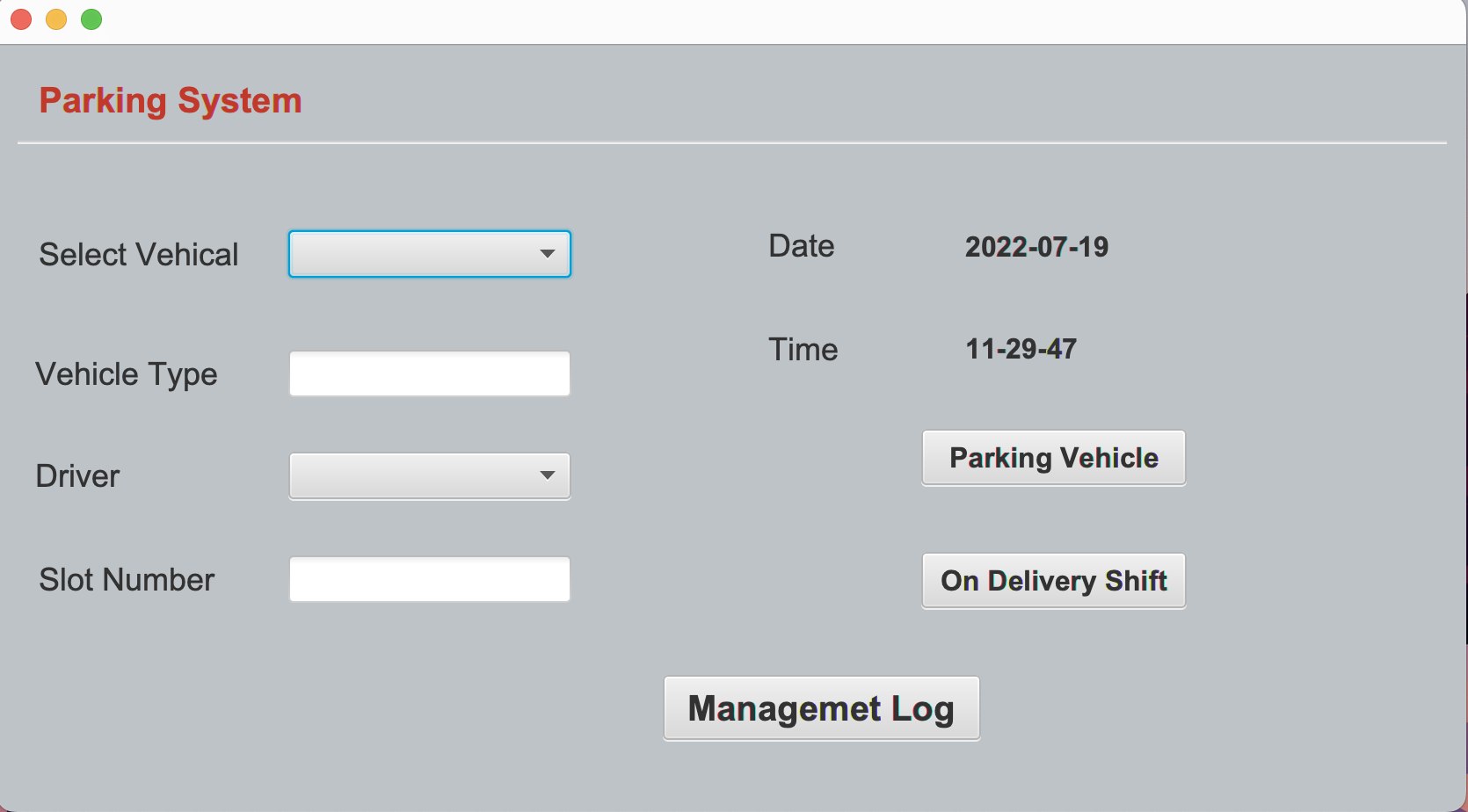
Task: Click the Slot Number input box
Action: (429, 578)
